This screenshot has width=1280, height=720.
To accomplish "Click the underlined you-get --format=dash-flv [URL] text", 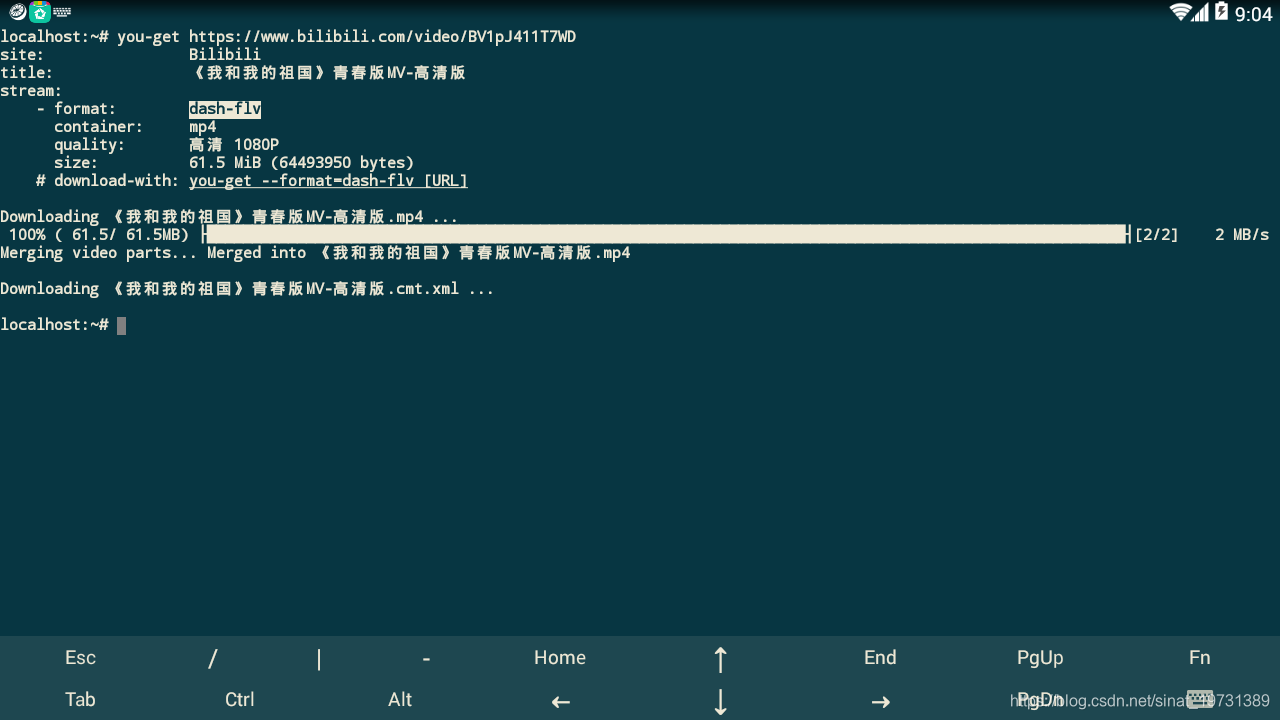I will [x=328, y=181].
